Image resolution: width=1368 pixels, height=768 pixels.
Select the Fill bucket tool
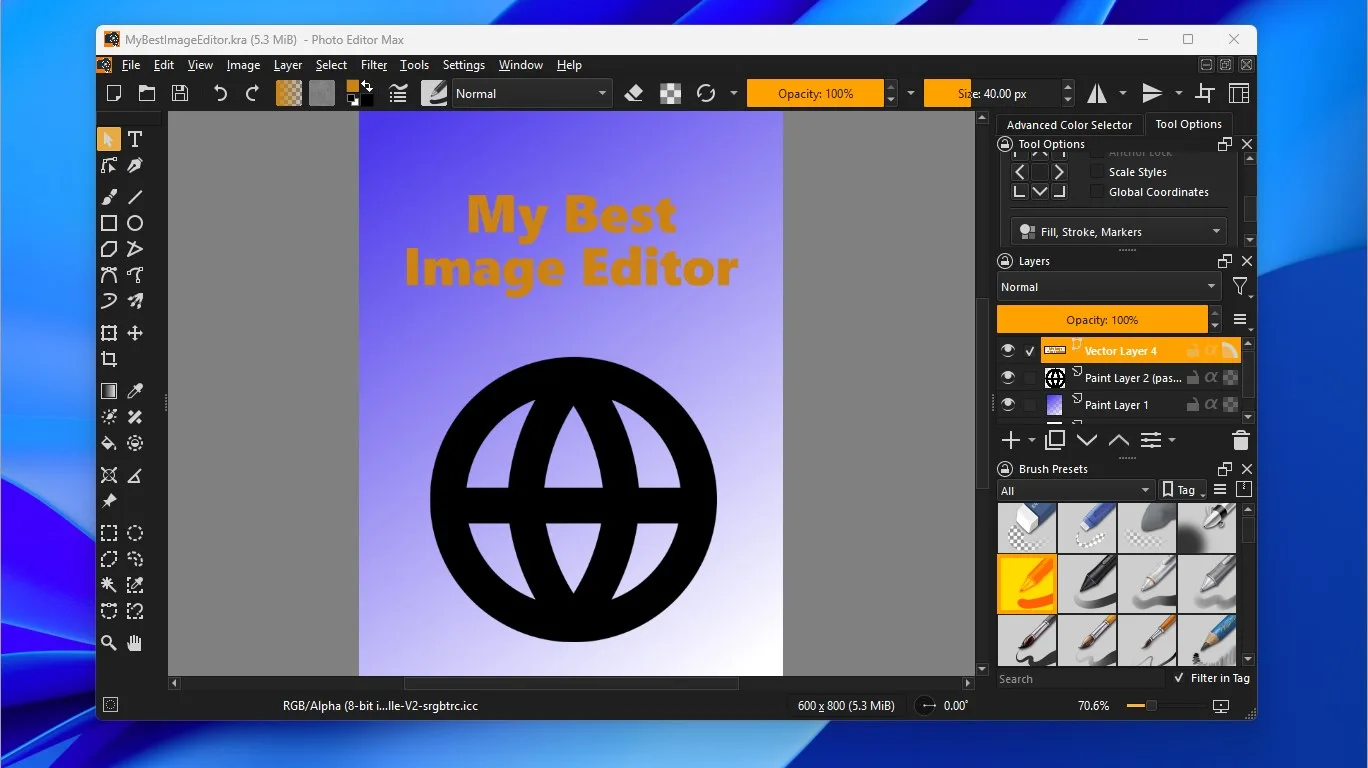[x=109, y=443]
